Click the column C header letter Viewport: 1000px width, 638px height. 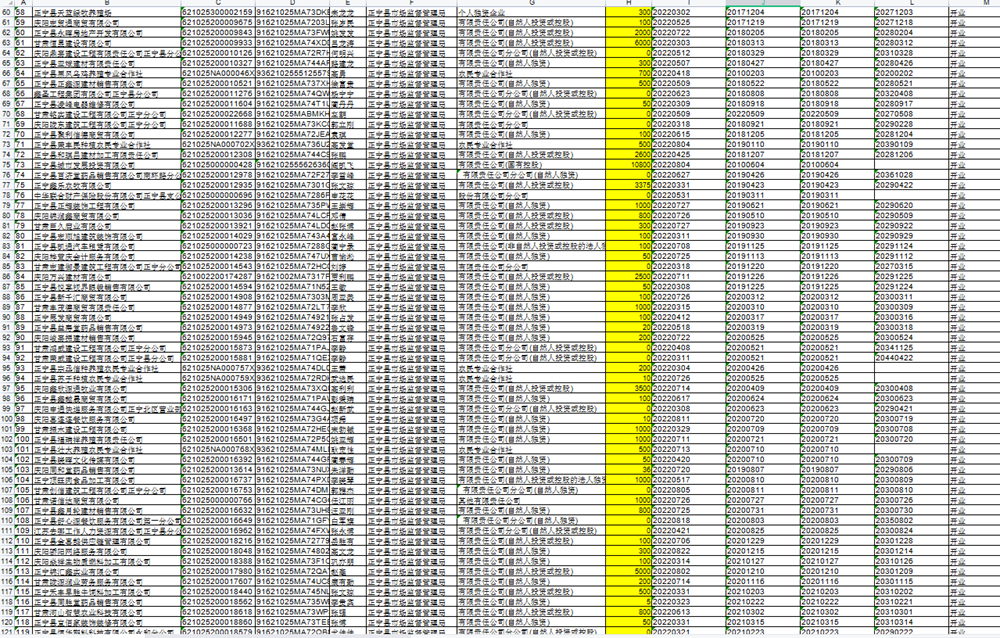(217, 3)
